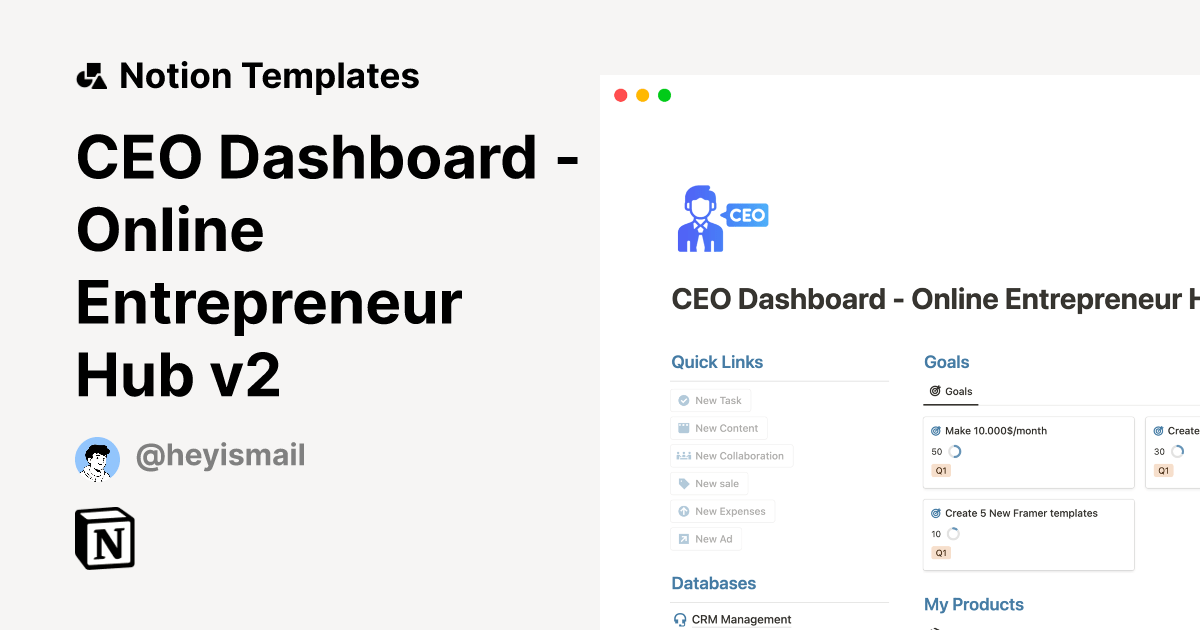Click the target icon beside Make 10.000$/month

pos(936,431)
